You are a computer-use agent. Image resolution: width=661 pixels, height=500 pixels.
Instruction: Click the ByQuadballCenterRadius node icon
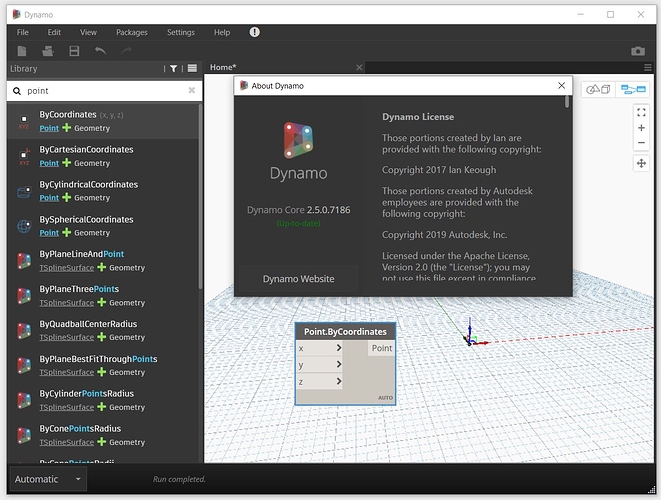[x=24, y=331]
